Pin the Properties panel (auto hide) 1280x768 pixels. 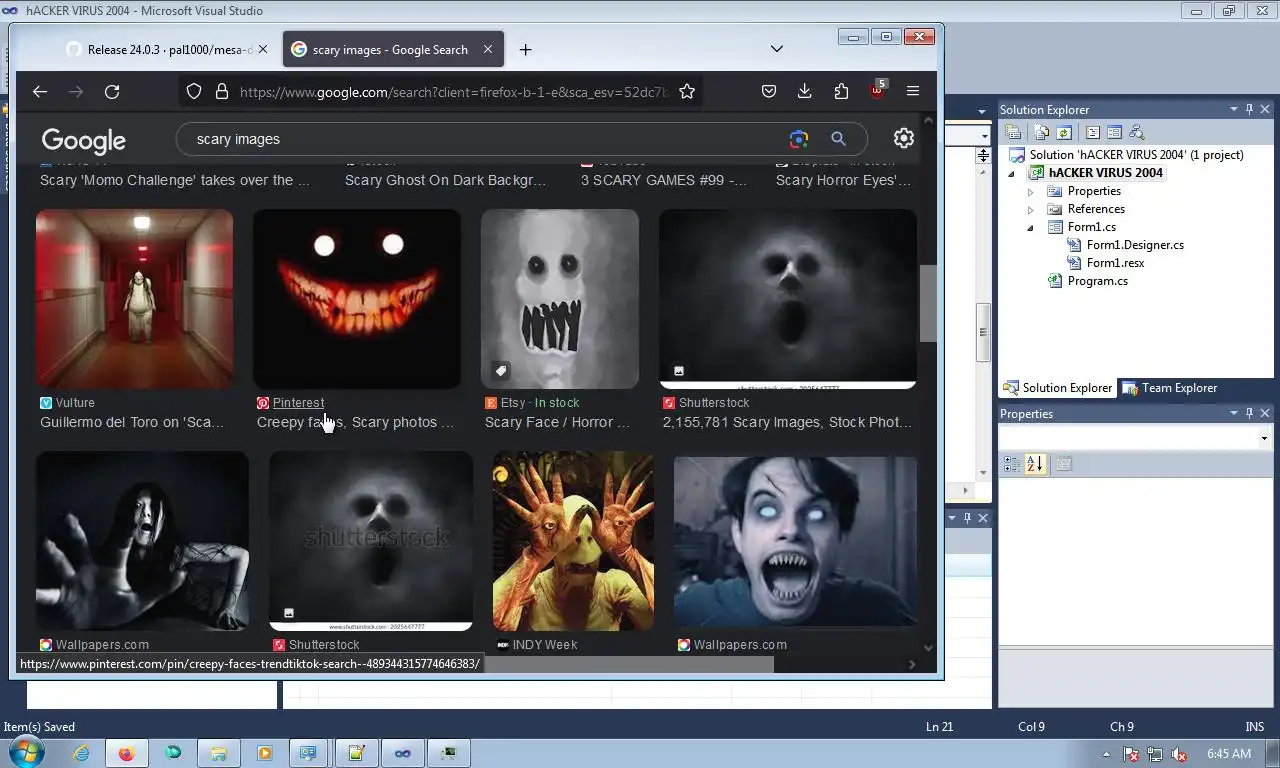click(x=1249, y=414)
